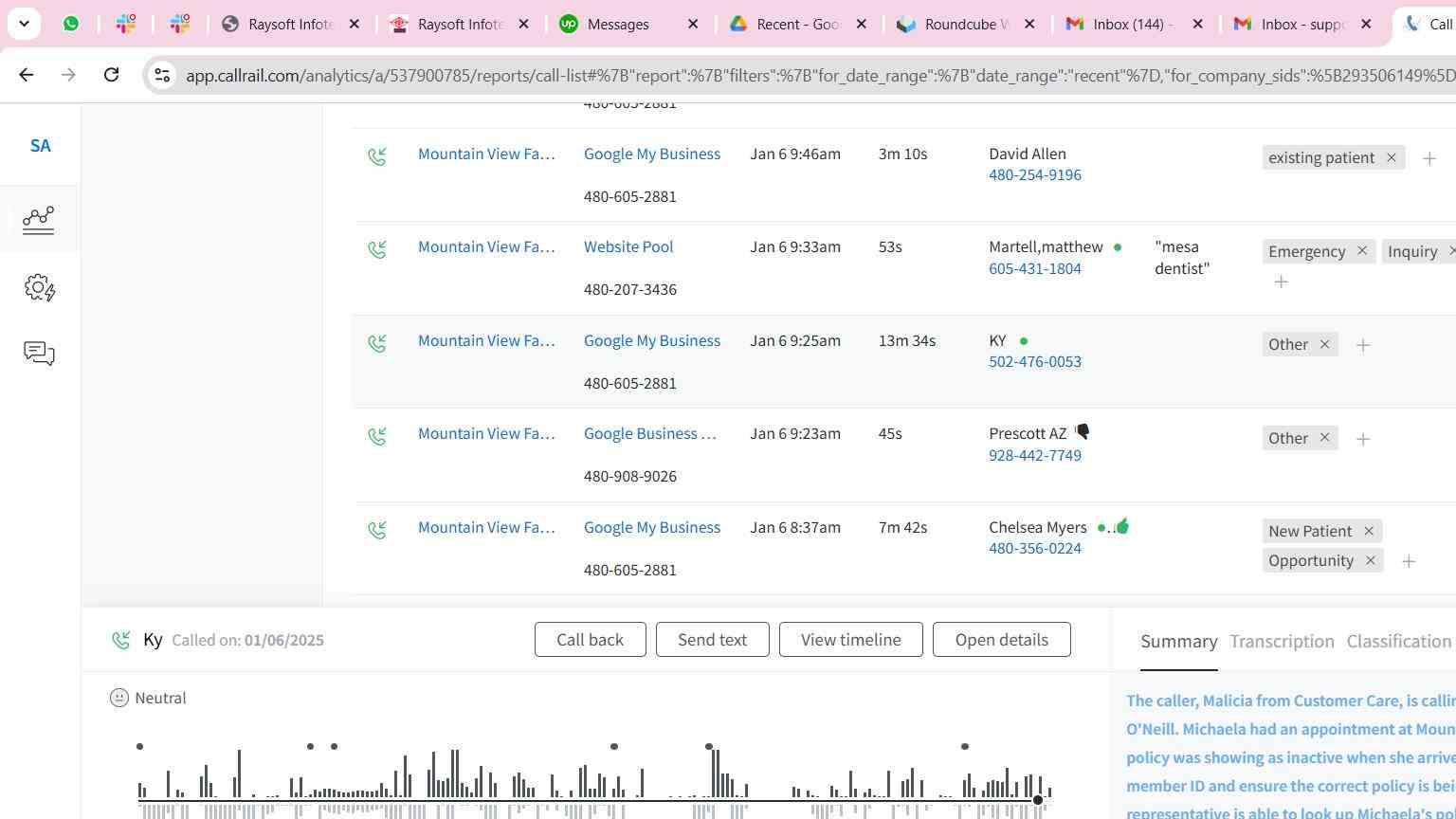Open the Summary tab

point(1178,642)
